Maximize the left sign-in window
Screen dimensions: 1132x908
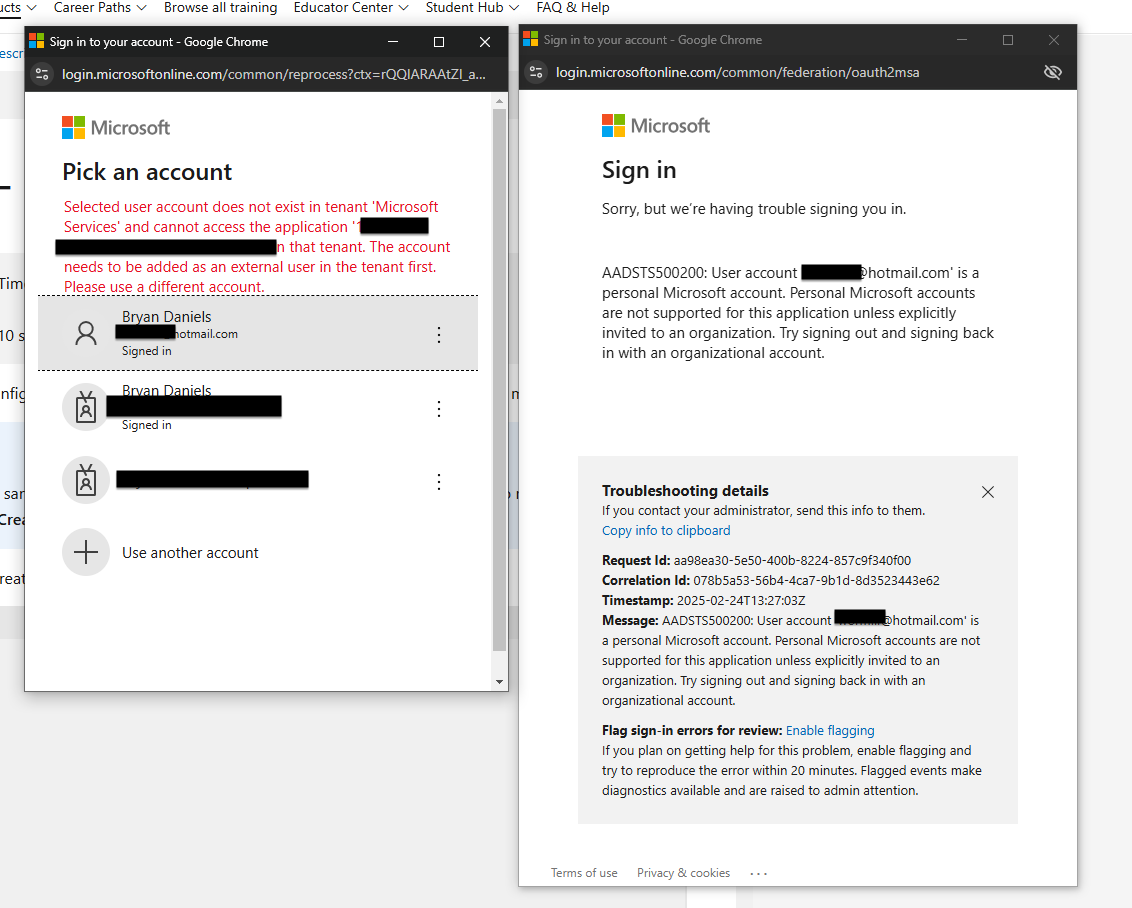pos(438,42)
